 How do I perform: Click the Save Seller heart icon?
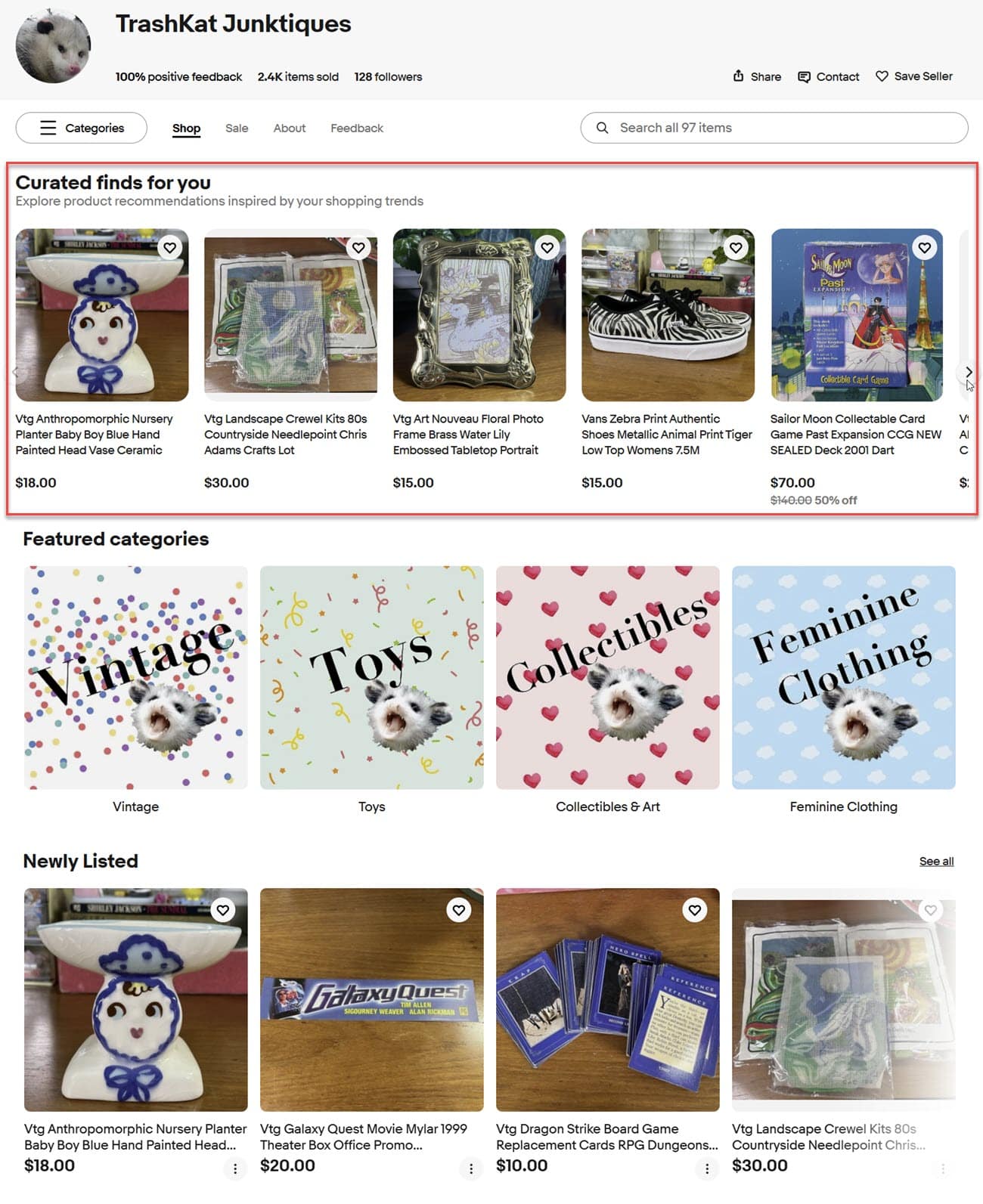click(882, 76)
